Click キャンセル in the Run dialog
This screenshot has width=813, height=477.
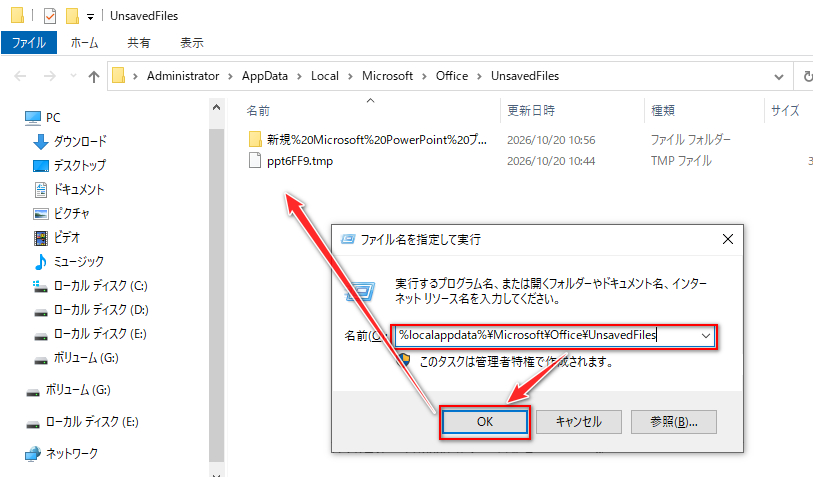tap(579, 422)
